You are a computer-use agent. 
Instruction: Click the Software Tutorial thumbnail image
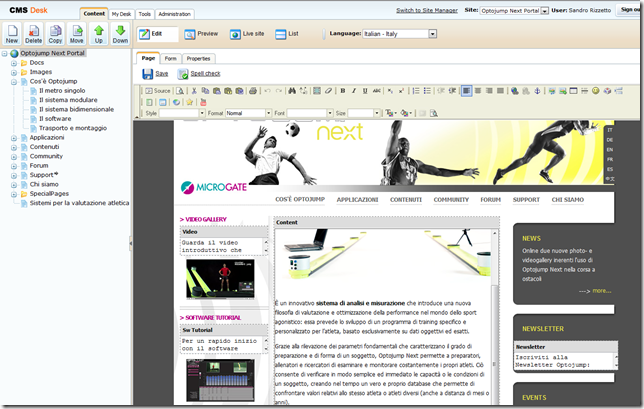click(220, 380)
